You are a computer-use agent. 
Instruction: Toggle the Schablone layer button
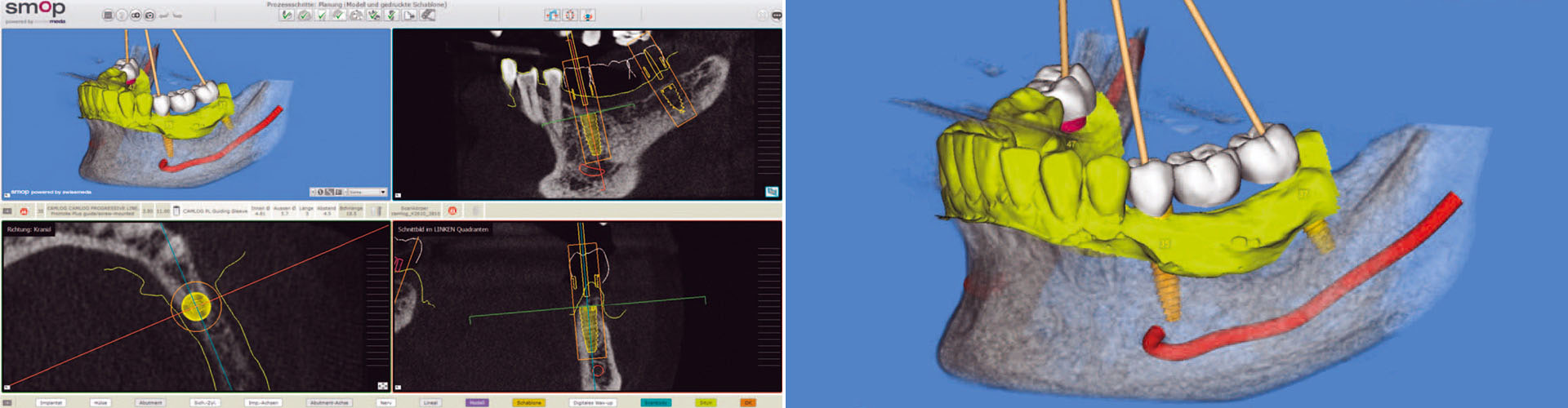[x=528, y=402]
